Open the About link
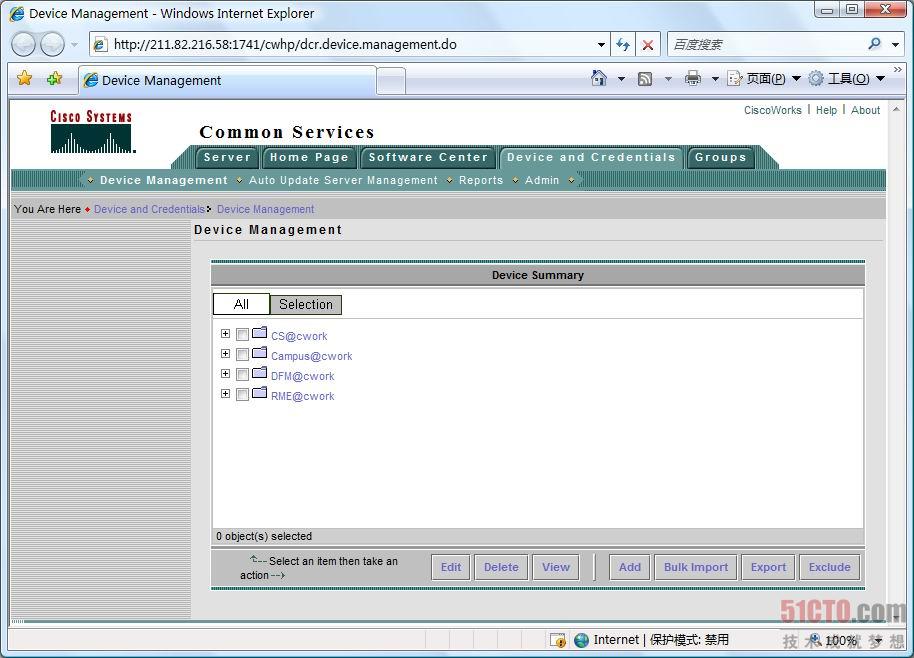This screenshot has width=914, height=658. click(x=866, y=110)
